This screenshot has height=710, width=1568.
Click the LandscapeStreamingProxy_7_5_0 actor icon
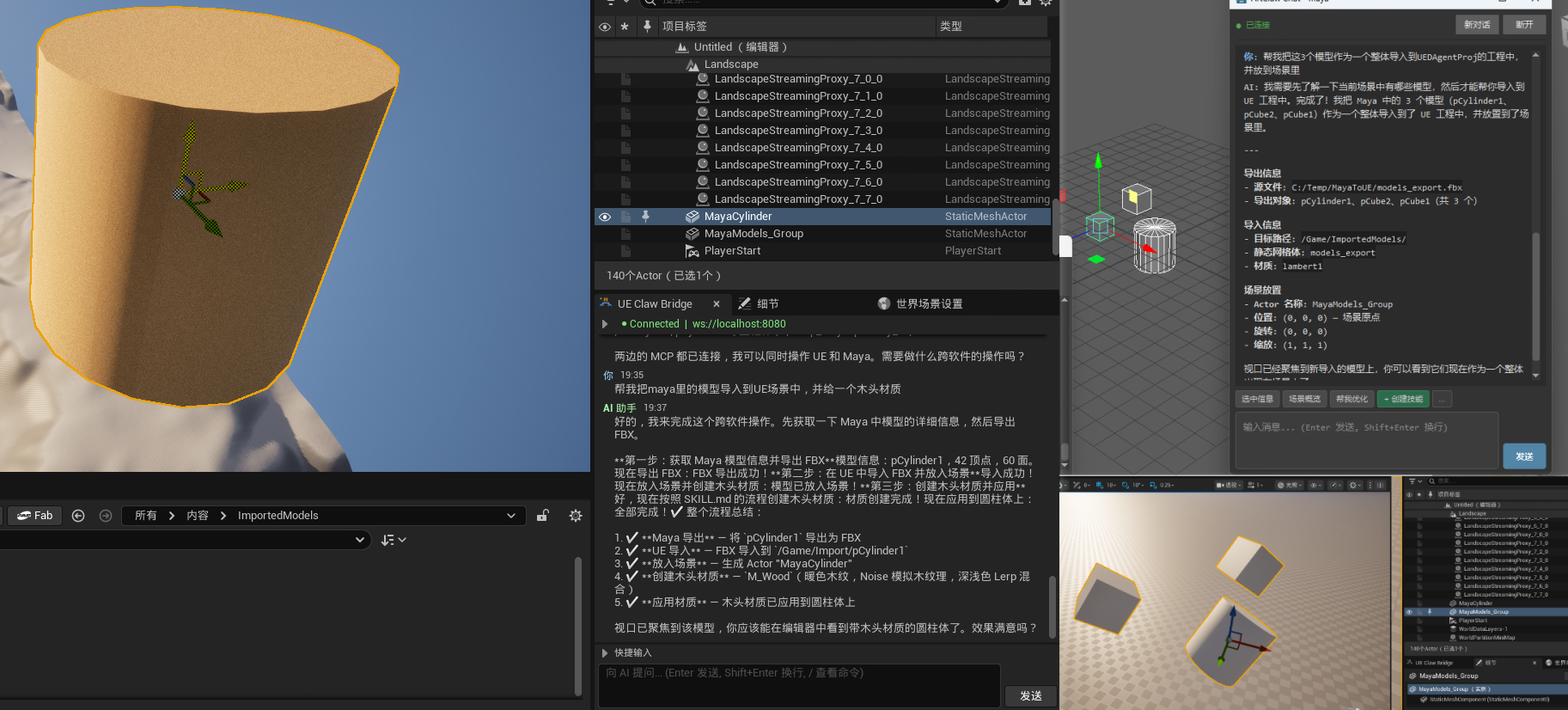point(703,165)
